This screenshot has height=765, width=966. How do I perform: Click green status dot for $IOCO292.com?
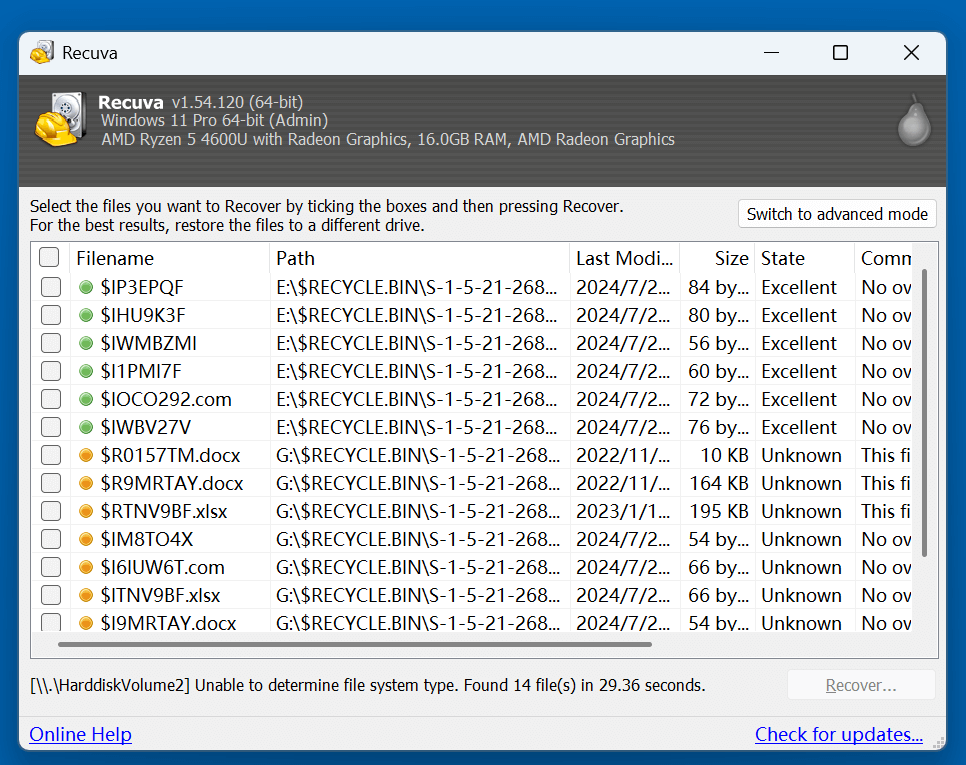pos(86,400)
